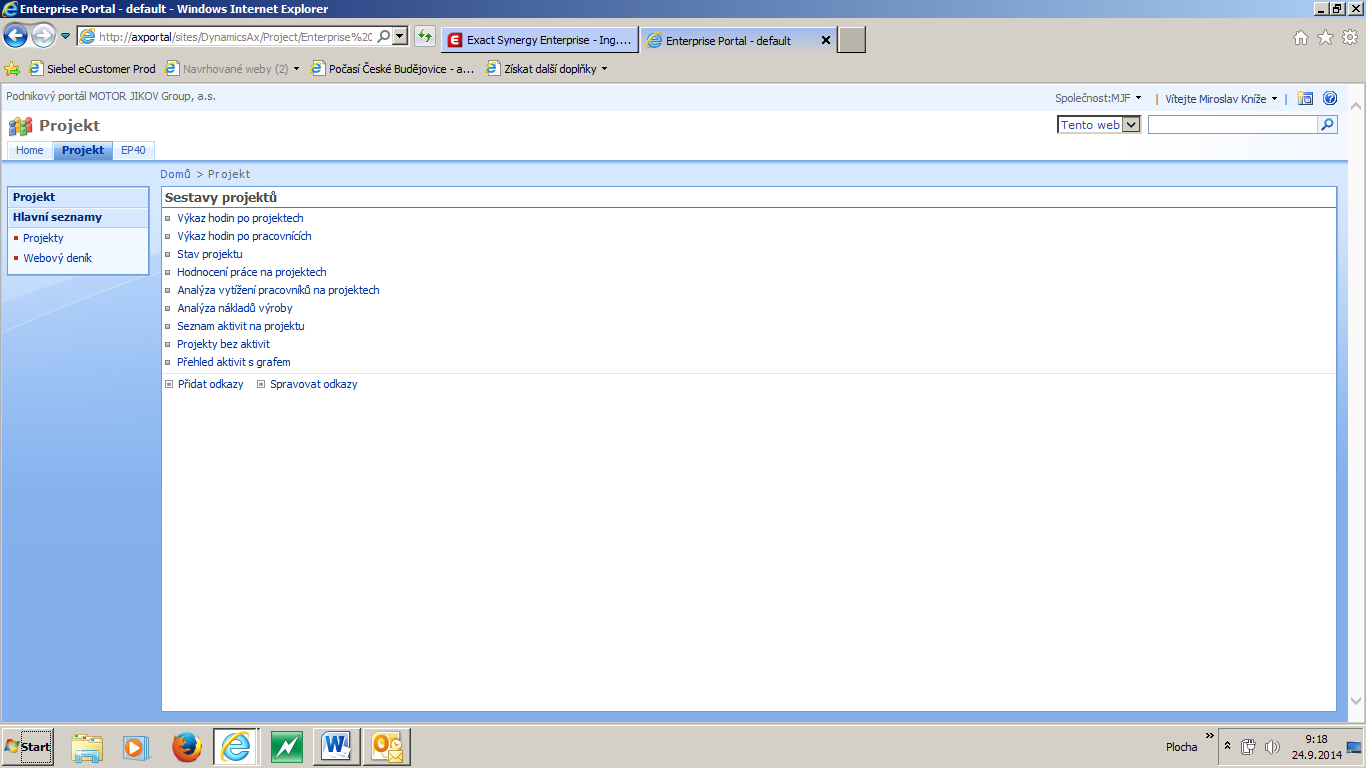This screenshot has height=768, width=1366.
Task: Open Analýza nákladů výroby report
Action: tap(235, 308)
